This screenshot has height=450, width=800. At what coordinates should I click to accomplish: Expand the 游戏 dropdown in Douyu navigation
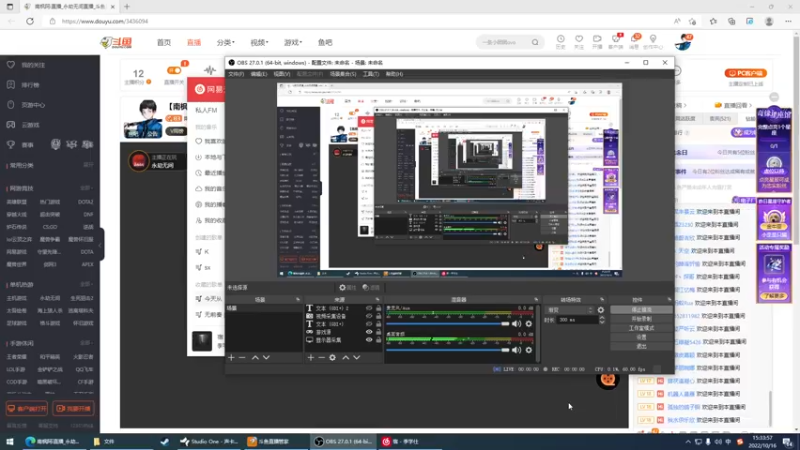click(x=293, y=42)
